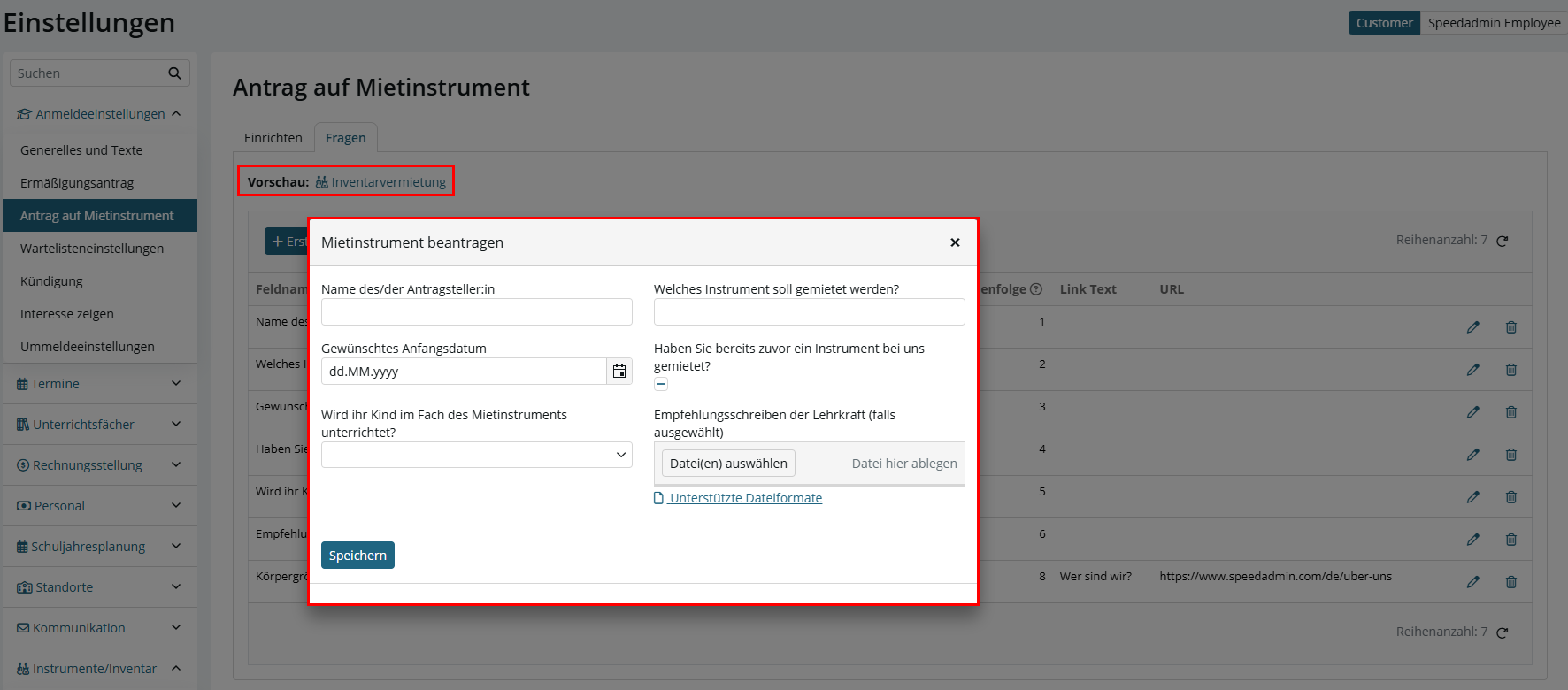1568x690 pixels.
Task: Click the Name des/der Antragsteller:in field
Action: click(477, 312)
